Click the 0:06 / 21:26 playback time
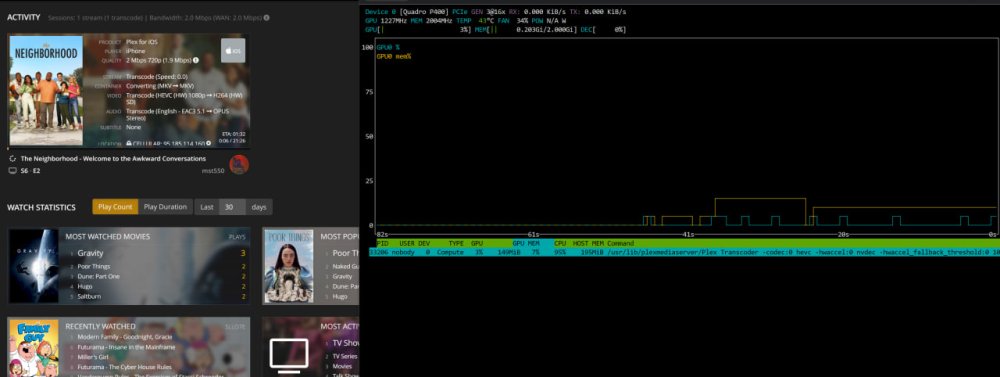Image resolution: width=1000 pixels, height=377 pixels. click(233, 140)
